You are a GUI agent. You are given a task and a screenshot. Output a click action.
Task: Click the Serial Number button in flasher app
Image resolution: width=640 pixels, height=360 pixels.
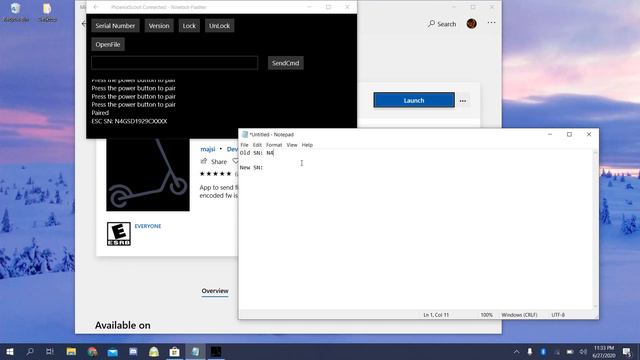[x=115, y=26]
